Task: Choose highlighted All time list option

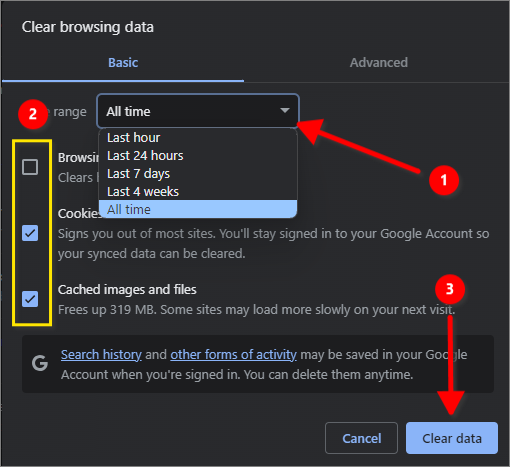Action: 198,209
